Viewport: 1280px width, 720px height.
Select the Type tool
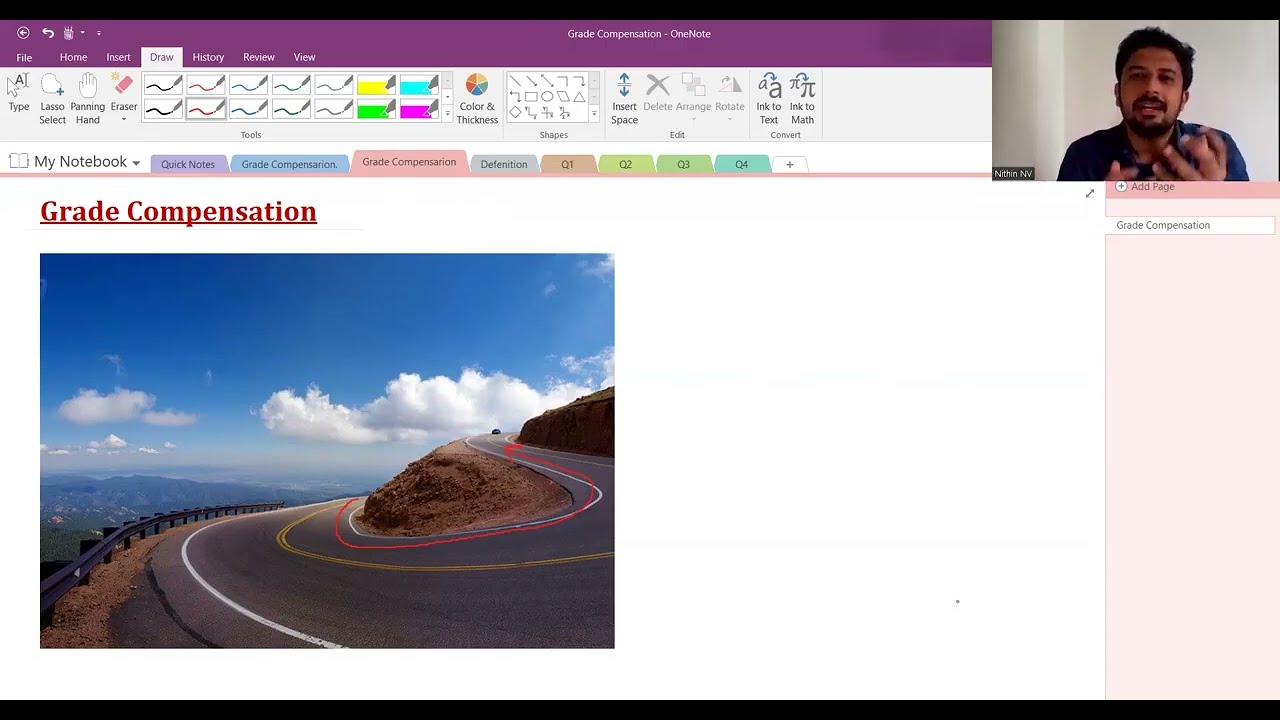pyautogui.click(x=19, y=93)
